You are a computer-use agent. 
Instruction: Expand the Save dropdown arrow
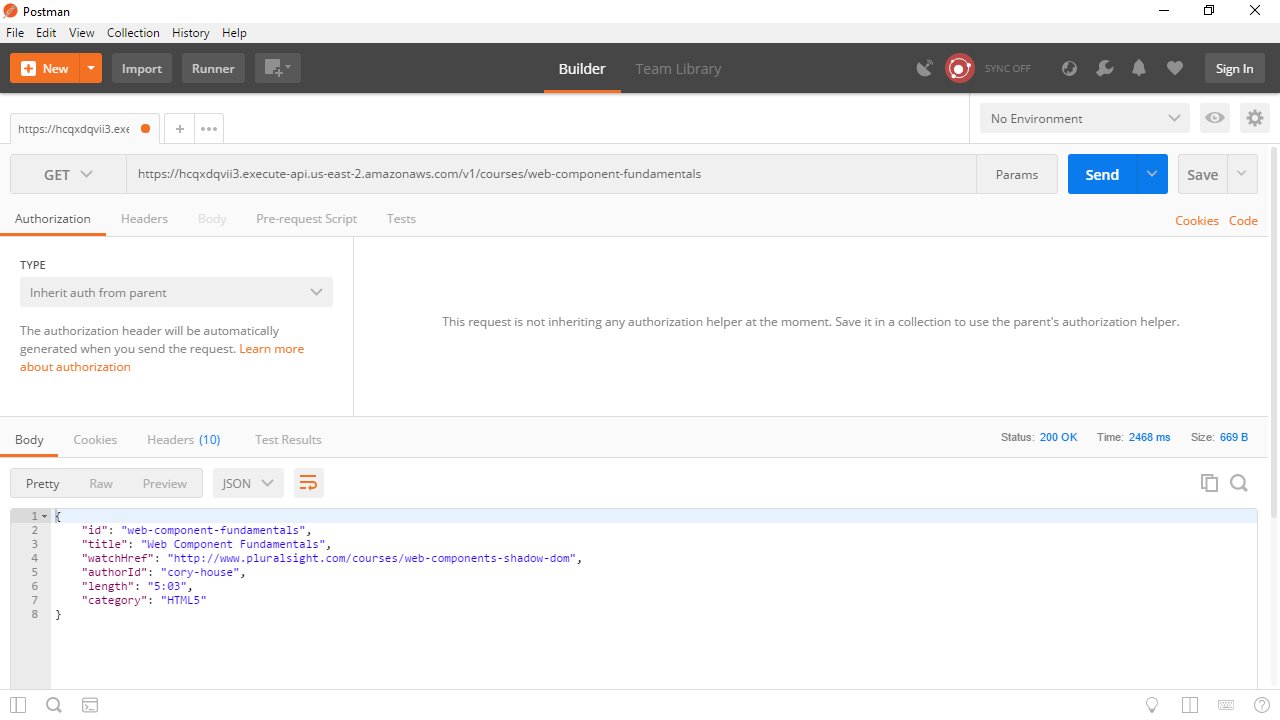coord(1242,174)
